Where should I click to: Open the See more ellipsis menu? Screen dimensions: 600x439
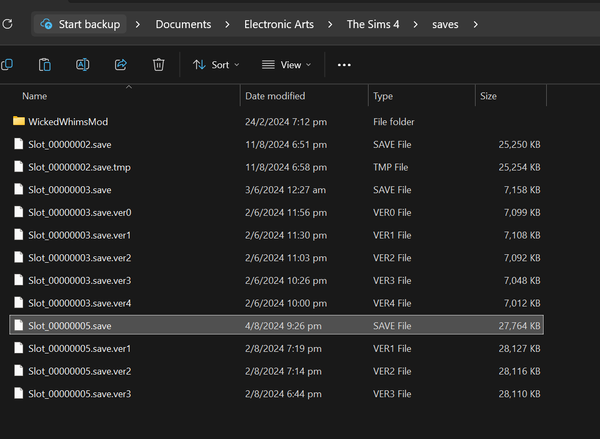pyautogui.click(x=344, y=65)
